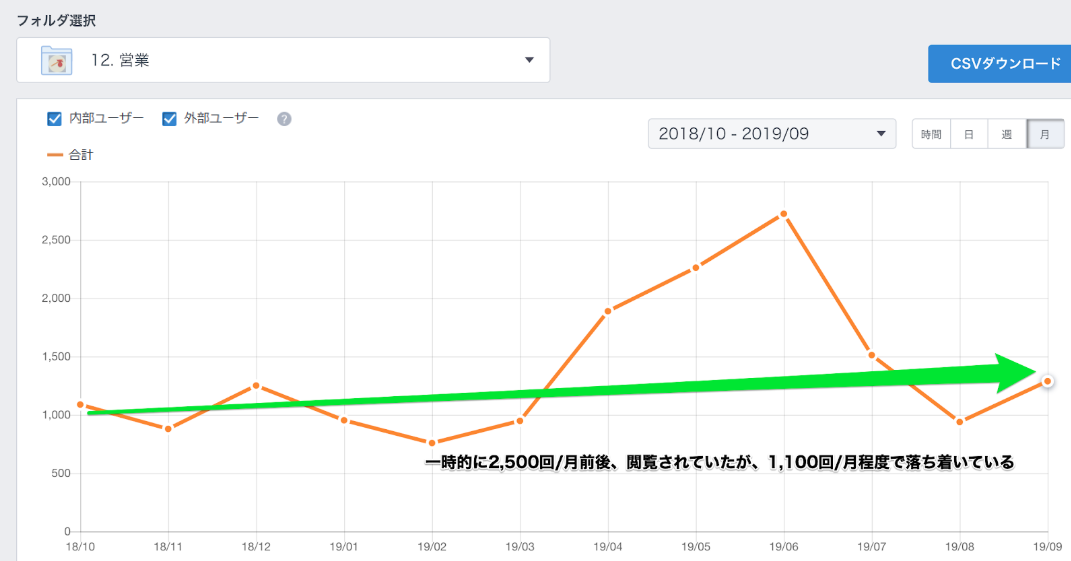Click the lowest data point at 19/02

coord(432,443)
